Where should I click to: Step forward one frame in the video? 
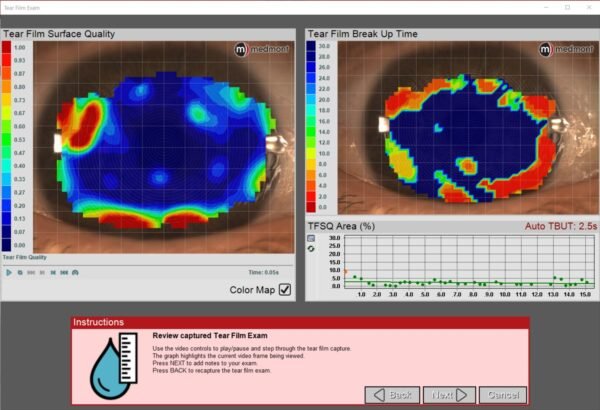(x=53, y=272)
